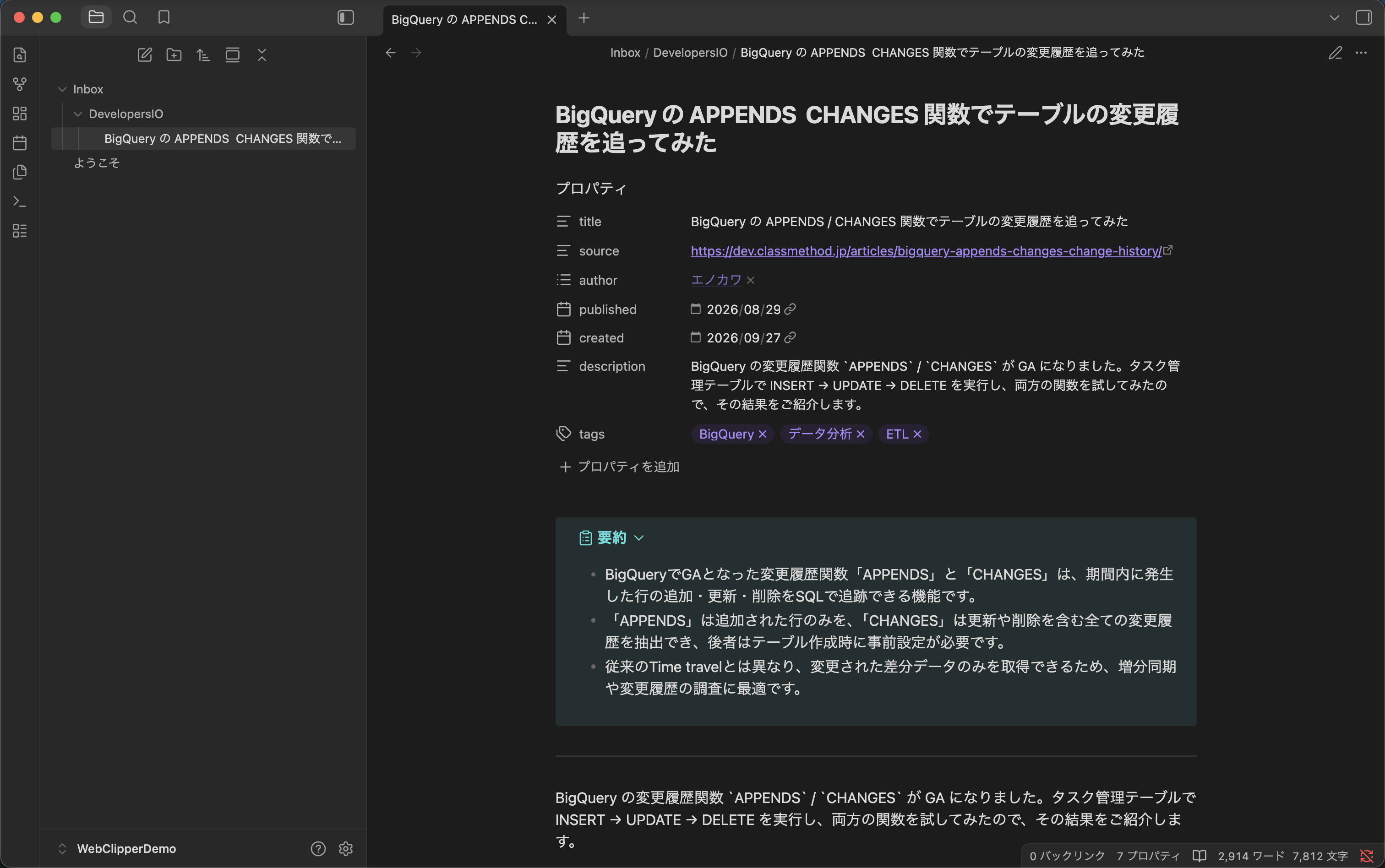Open date picker for created 2026/09/27

click(695, 337)
